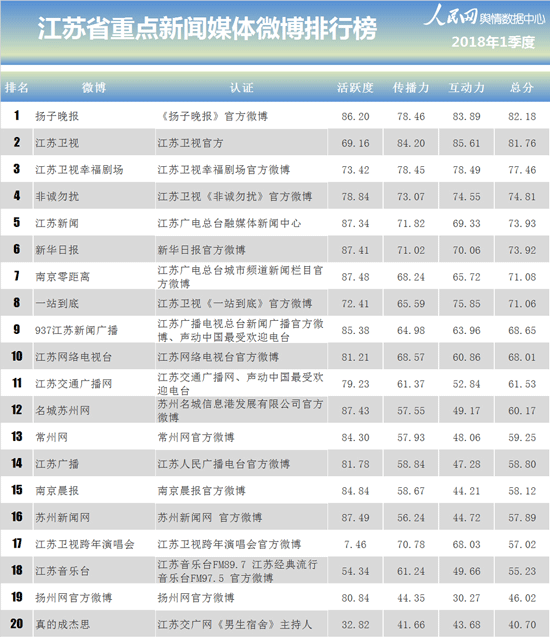The image size is (550, 637).
Task: Click the 传播力 column header
Action: click(411, 87)
